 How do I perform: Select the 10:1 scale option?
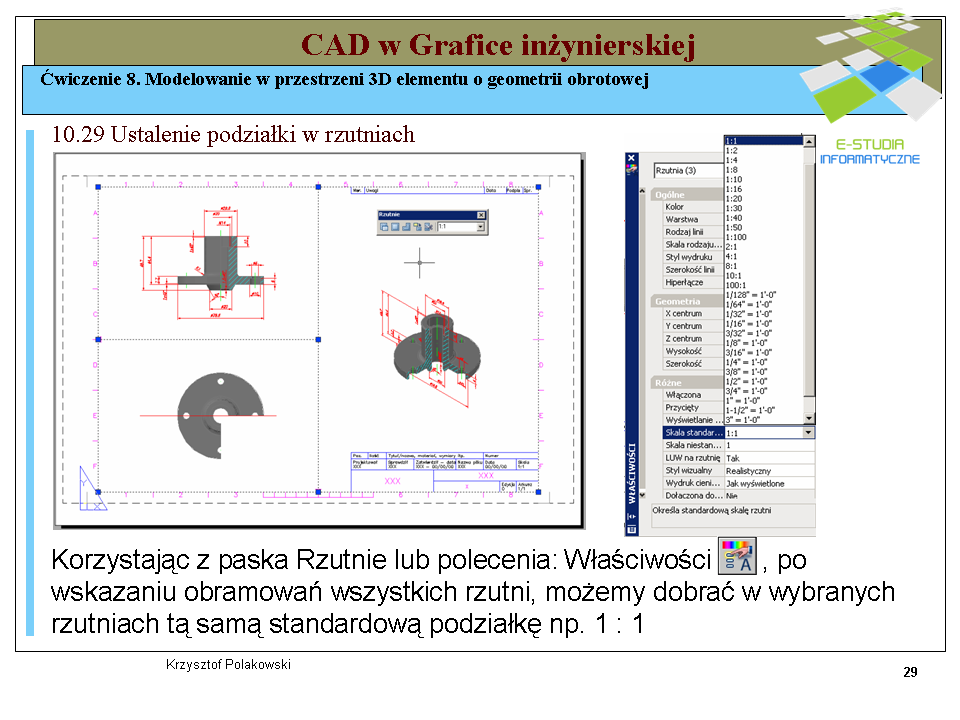763,276
